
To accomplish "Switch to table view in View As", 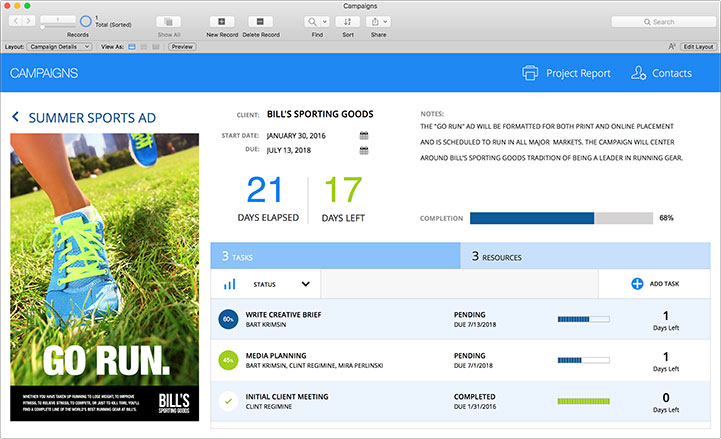I will pyautogui.click(x=156, y=47).
